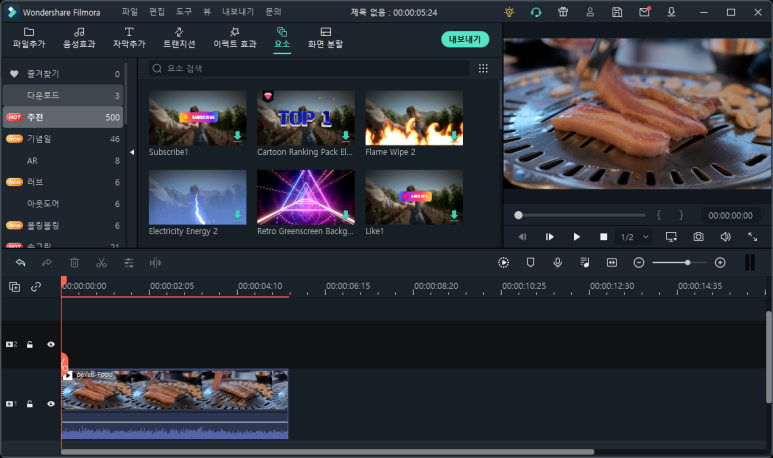Open the 자막추가 titles tab
Viewport: 773px width, 458px height.
click(129, 38)
